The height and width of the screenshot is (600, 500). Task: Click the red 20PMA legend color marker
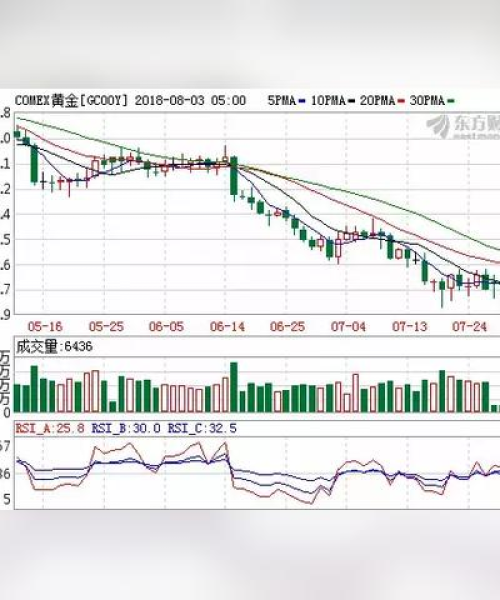[x=401, y=101]
